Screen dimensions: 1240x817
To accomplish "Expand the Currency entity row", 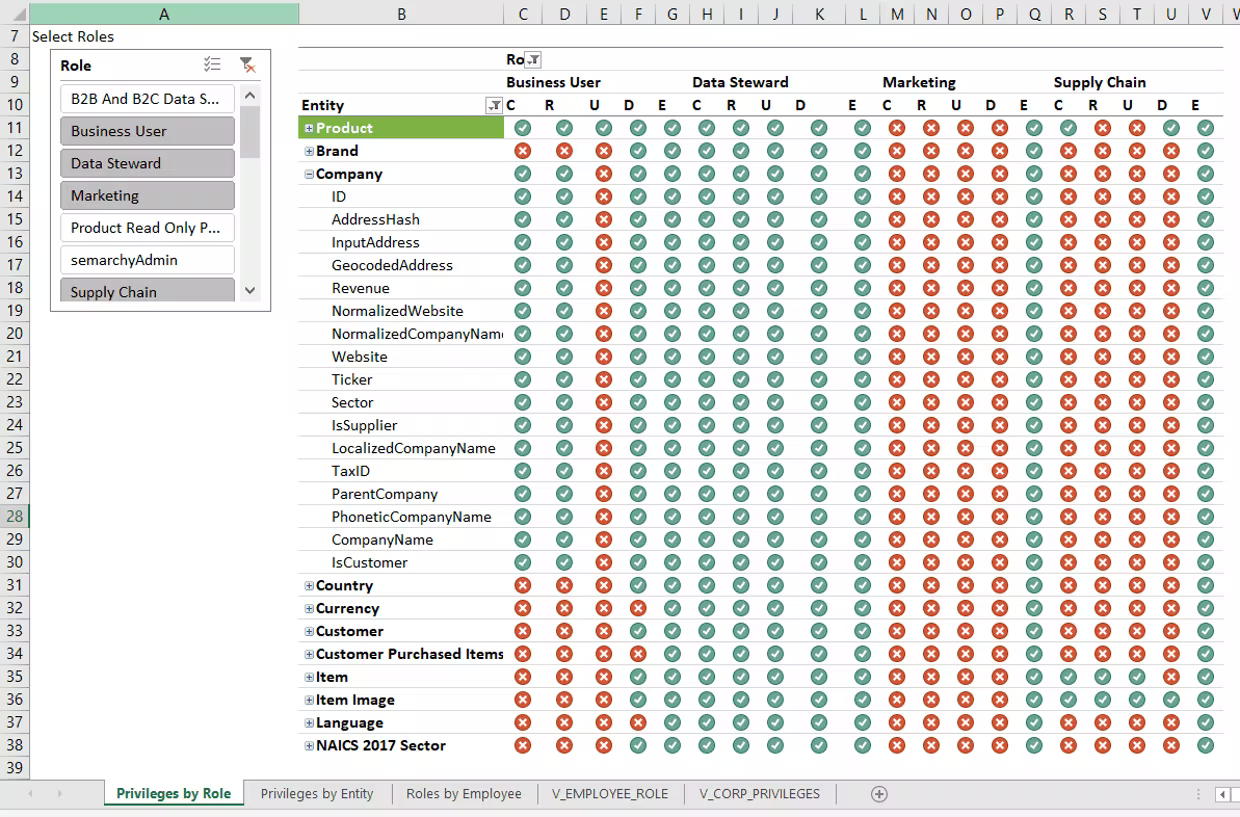I will click(x=309, y=609).
